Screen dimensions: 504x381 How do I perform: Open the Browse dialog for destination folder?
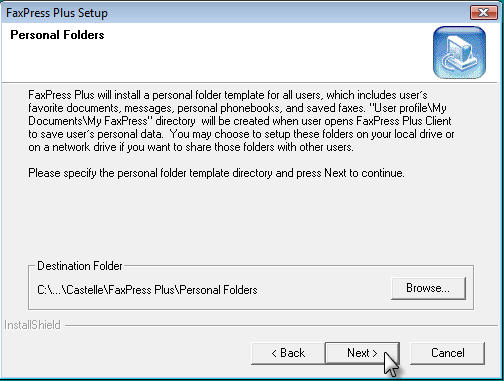click(428, 288)
